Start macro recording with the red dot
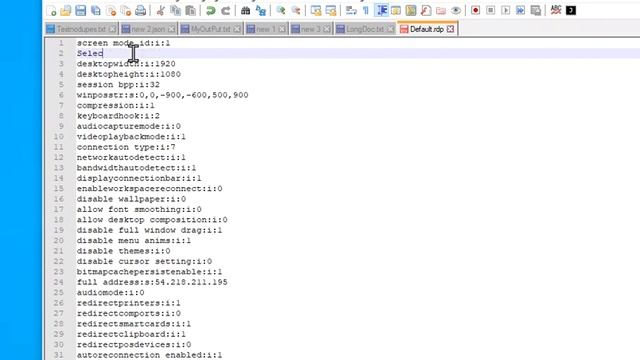 476,11
